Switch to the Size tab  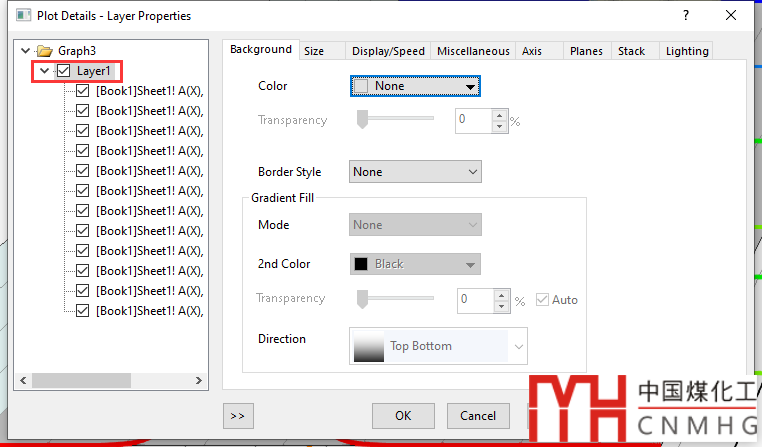pos(314,51)
